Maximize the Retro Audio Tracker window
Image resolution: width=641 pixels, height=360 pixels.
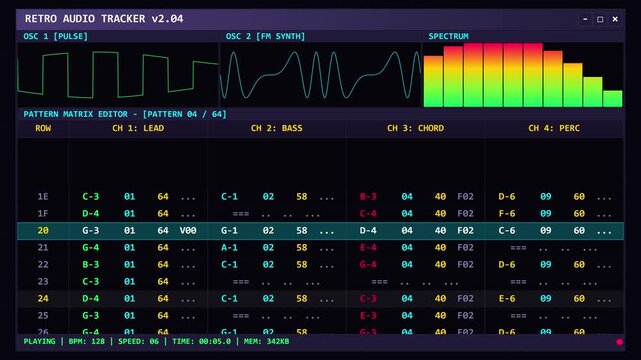tap(600, 19)
